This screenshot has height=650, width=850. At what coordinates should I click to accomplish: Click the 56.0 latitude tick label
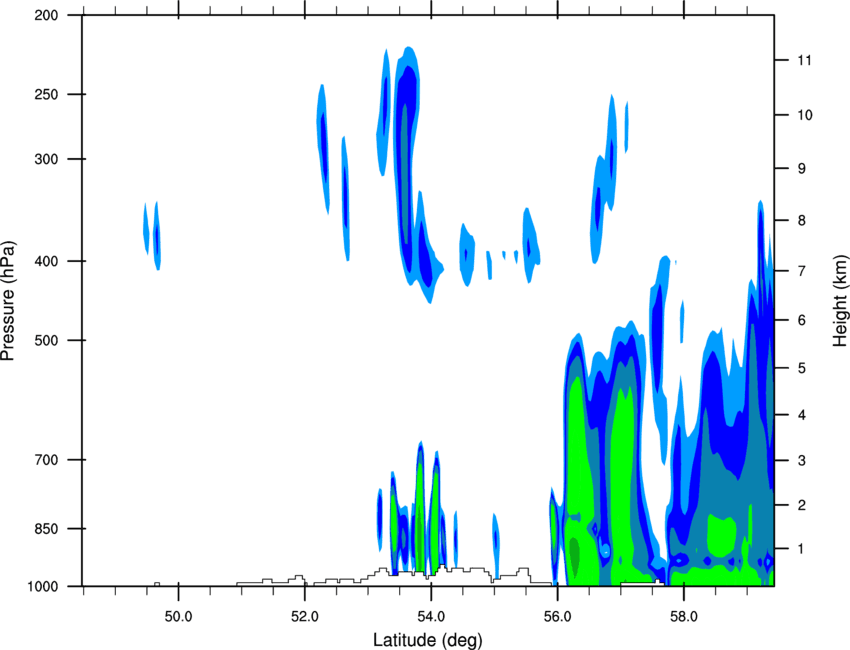(557, 617)
